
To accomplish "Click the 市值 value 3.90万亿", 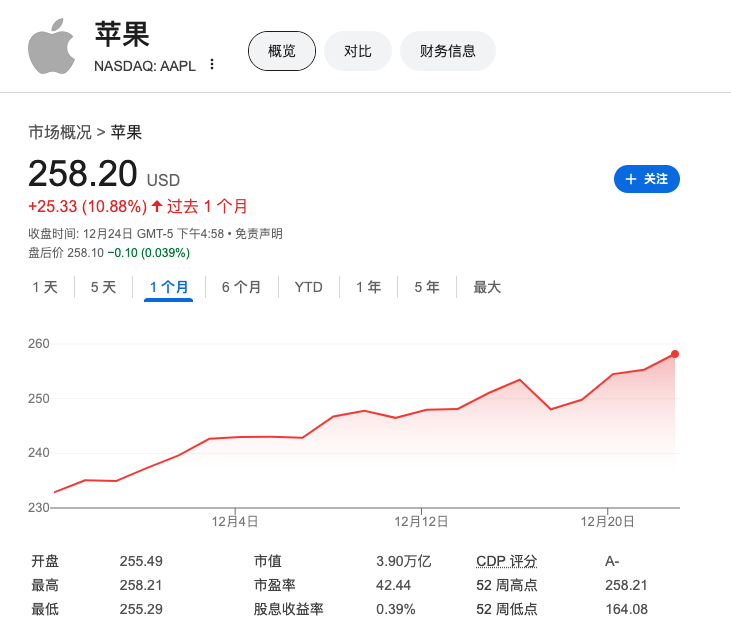I will tap(404, 561).
